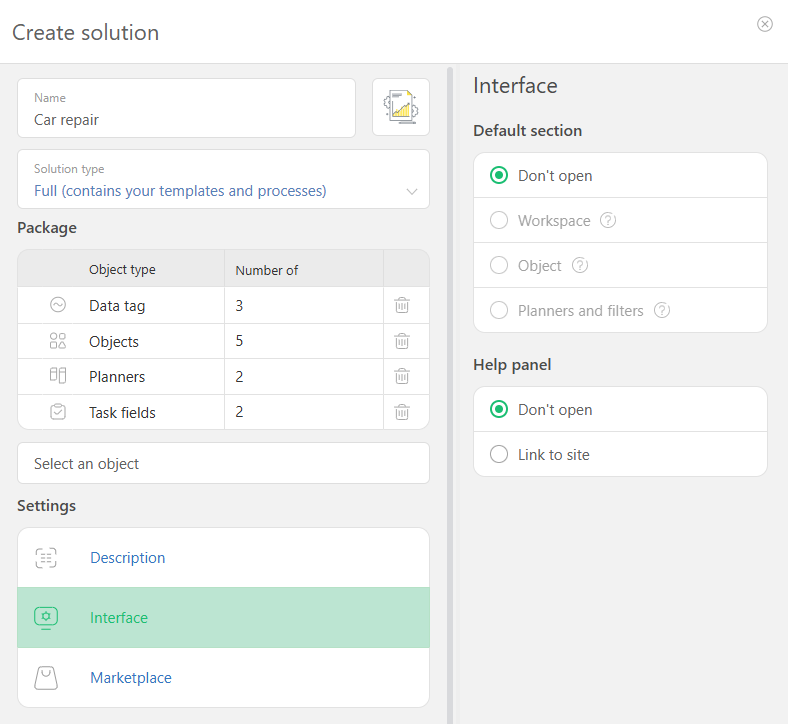Click the Solution type chevron arrow
The height and width of the screenshot is (724, 788).
(412, 191)
